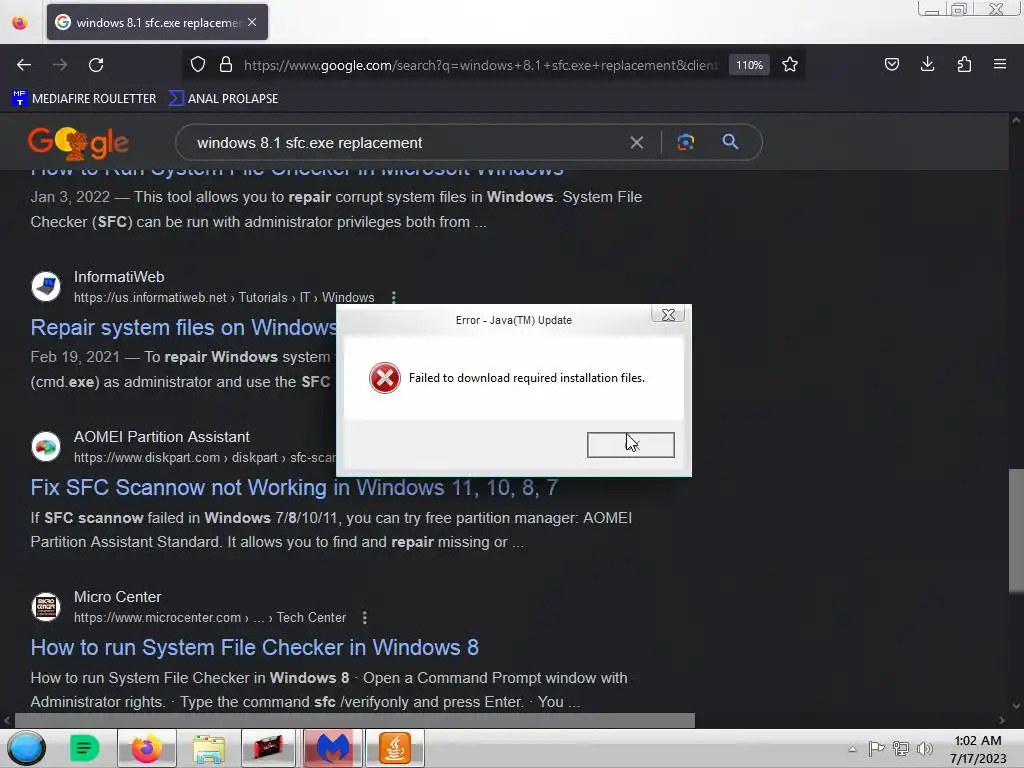Click Micro Center site name text
This screenshot has width=1024, height=768.
[118, 597]
